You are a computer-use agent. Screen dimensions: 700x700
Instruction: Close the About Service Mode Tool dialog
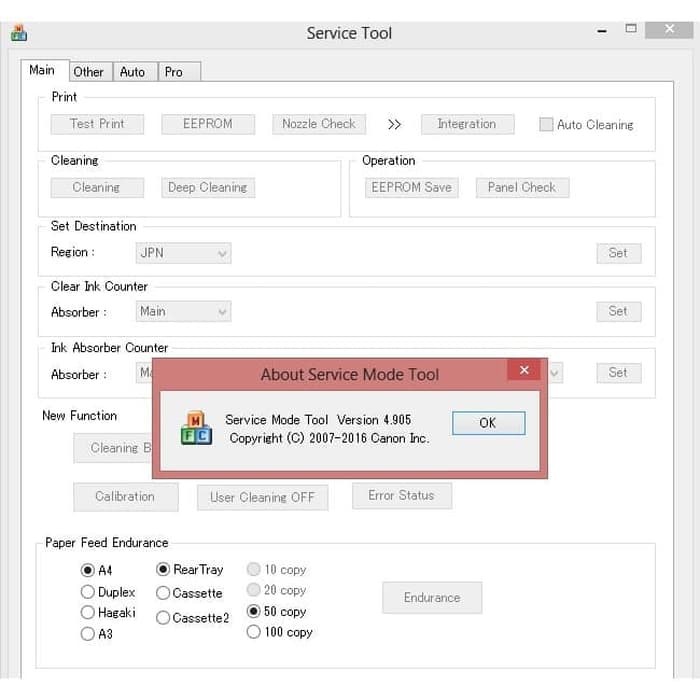pyautogui.click(x=524, y=370)
